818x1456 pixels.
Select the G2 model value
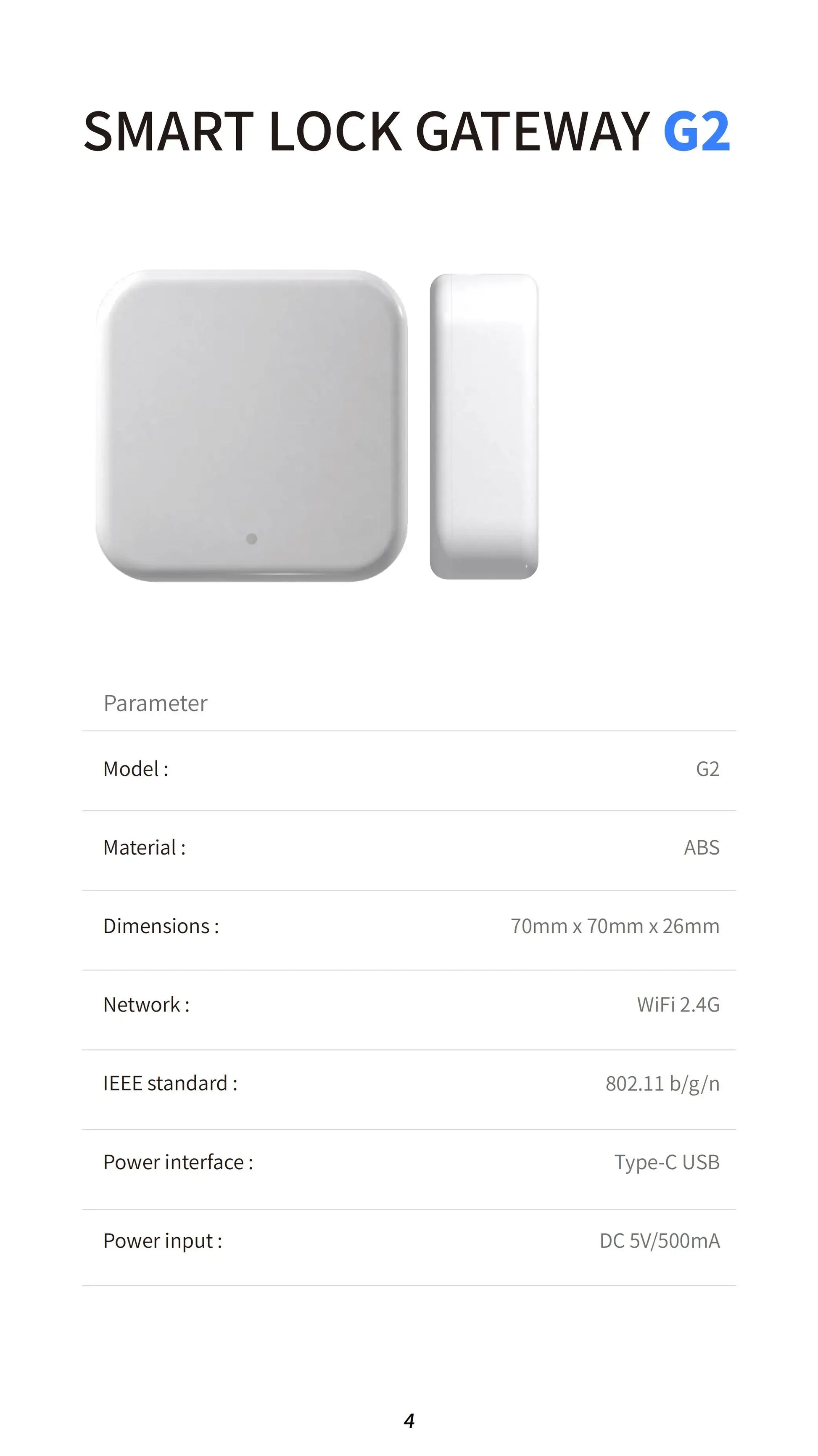click(707, 769)
